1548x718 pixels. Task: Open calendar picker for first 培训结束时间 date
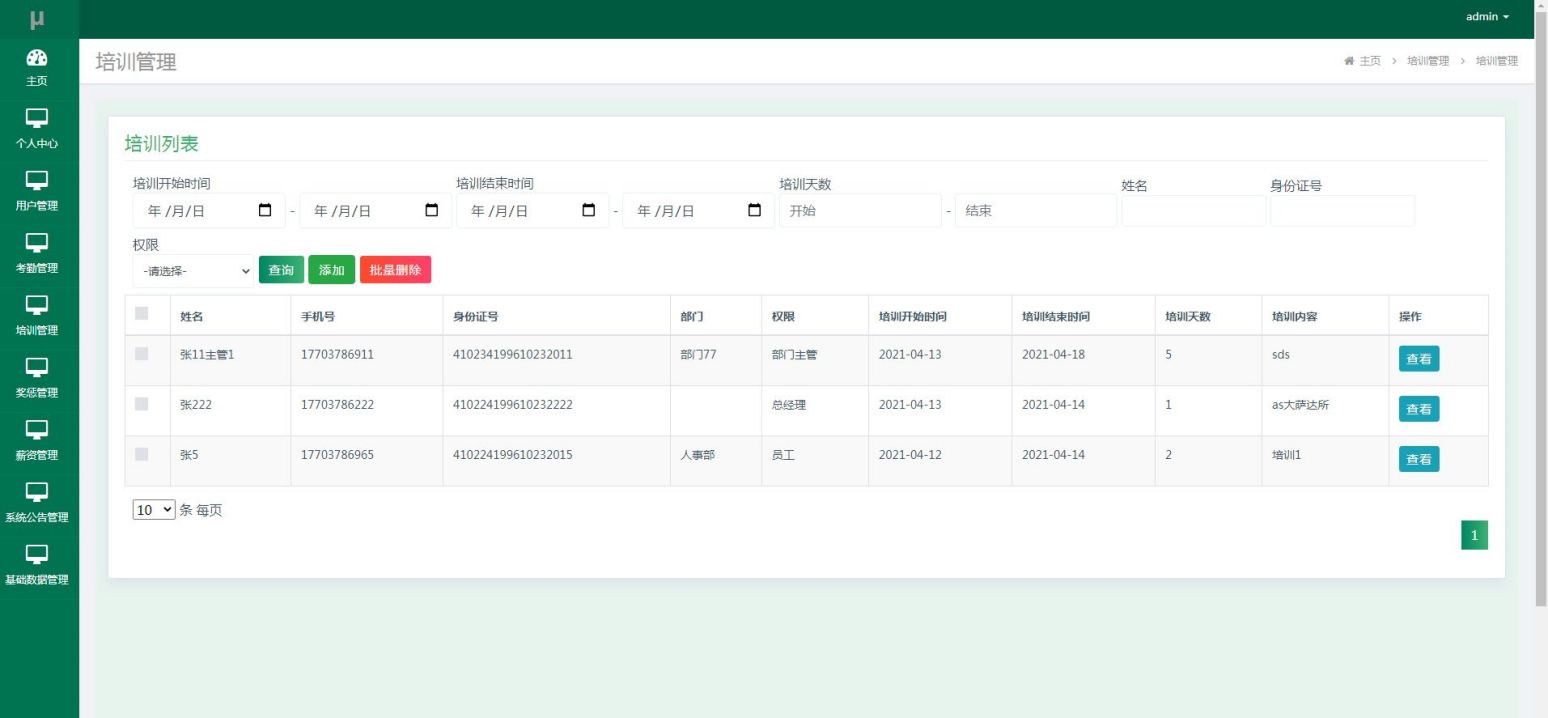589,210
